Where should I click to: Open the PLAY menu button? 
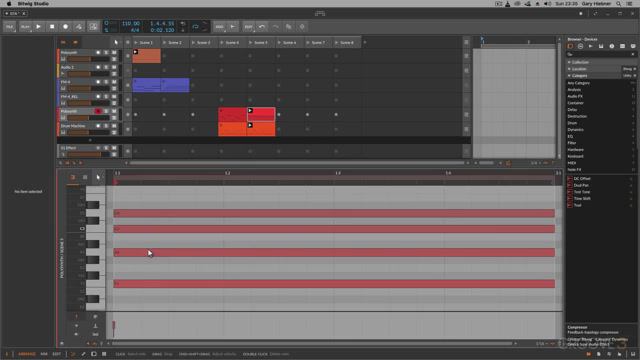pos(25,27)
